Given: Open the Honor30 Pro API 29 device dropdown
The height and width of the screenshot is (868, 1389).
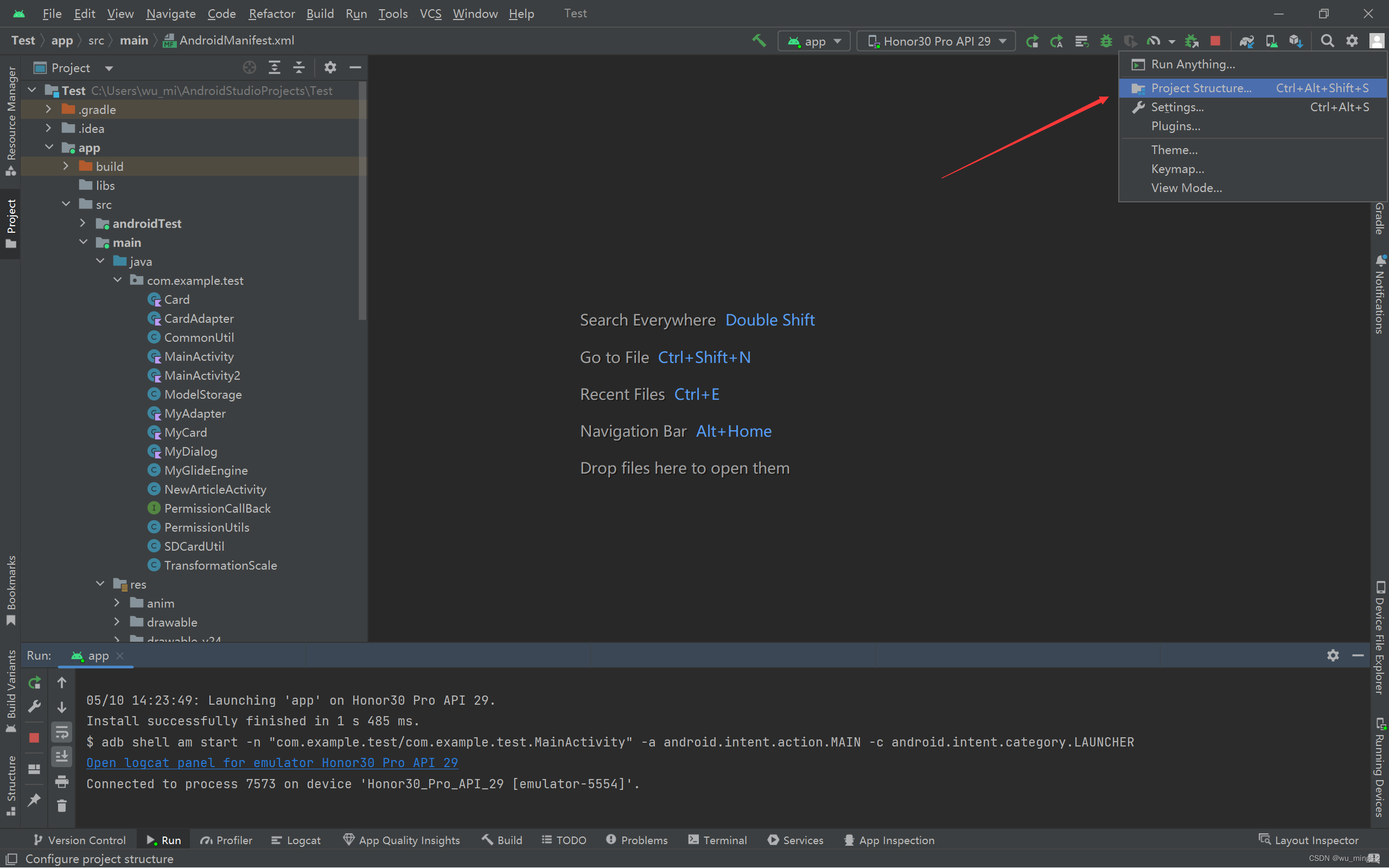Looking at the screenshot, I should (935, 41).
